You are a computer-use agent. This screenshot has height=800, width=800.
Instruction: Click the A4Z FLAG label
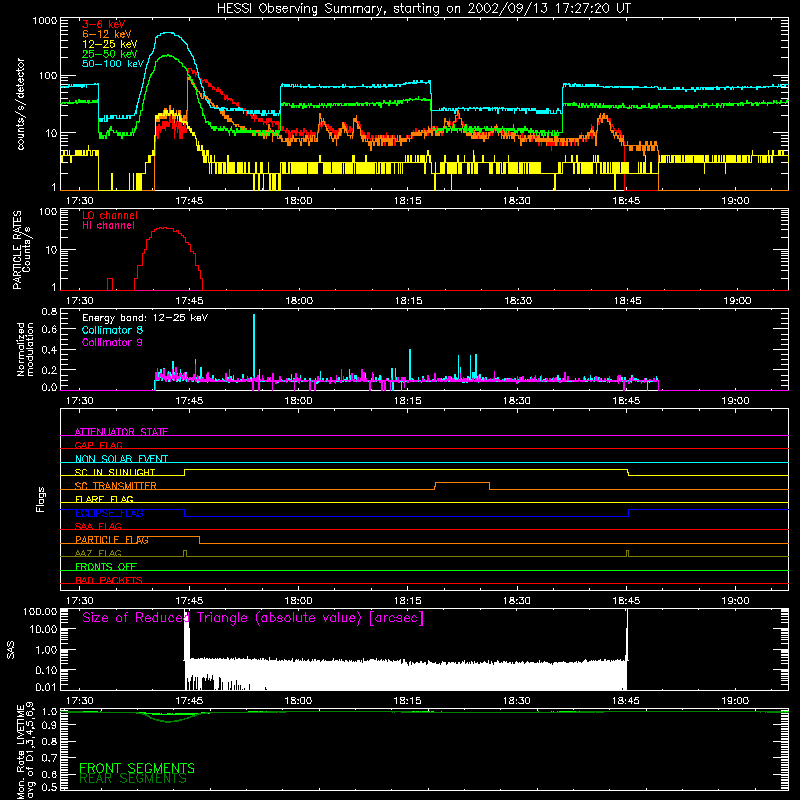pyautogui.click(x=98, y=553)
